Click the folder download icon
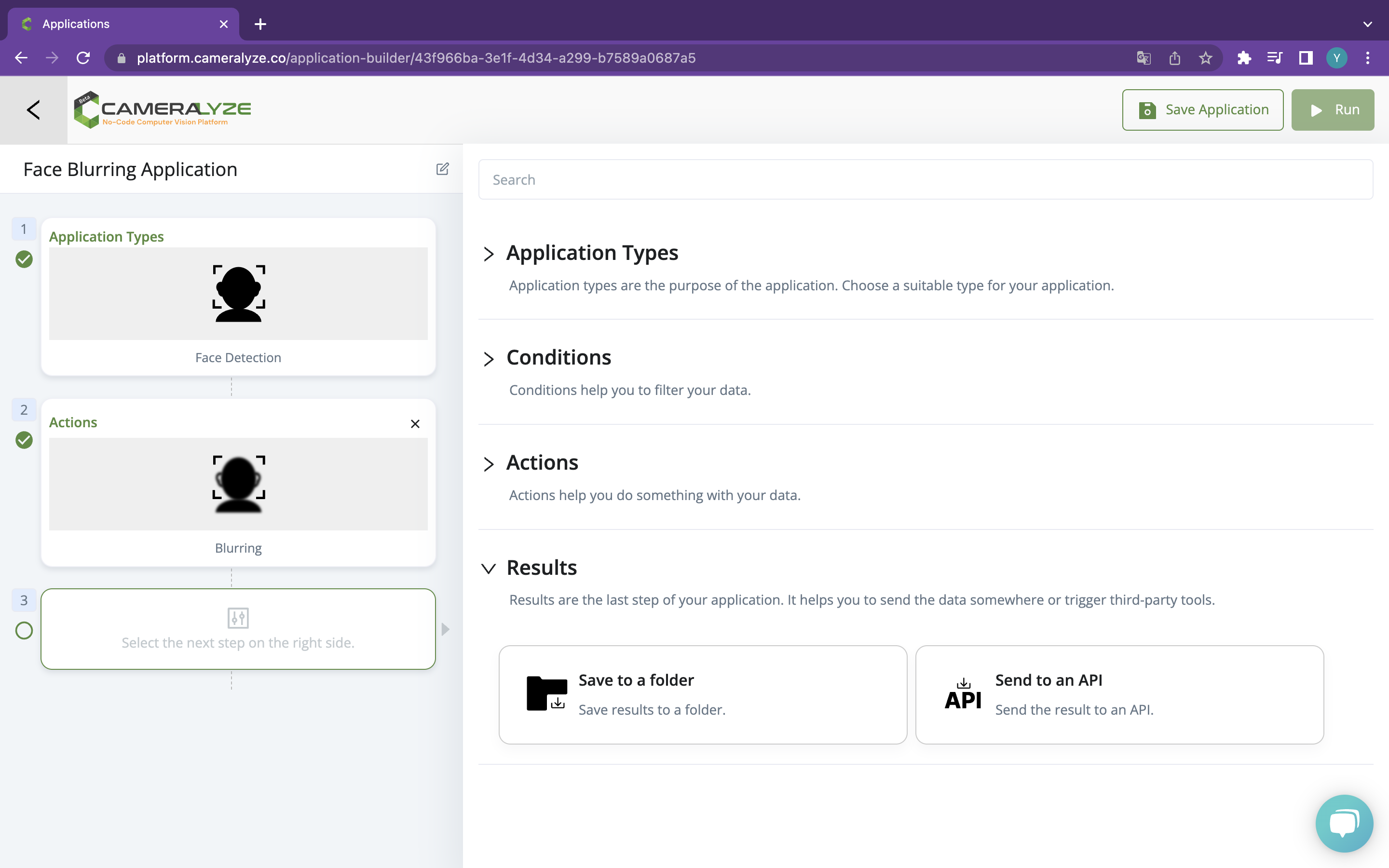Screen dimensions: 1389x868 (x=546, y=693)
